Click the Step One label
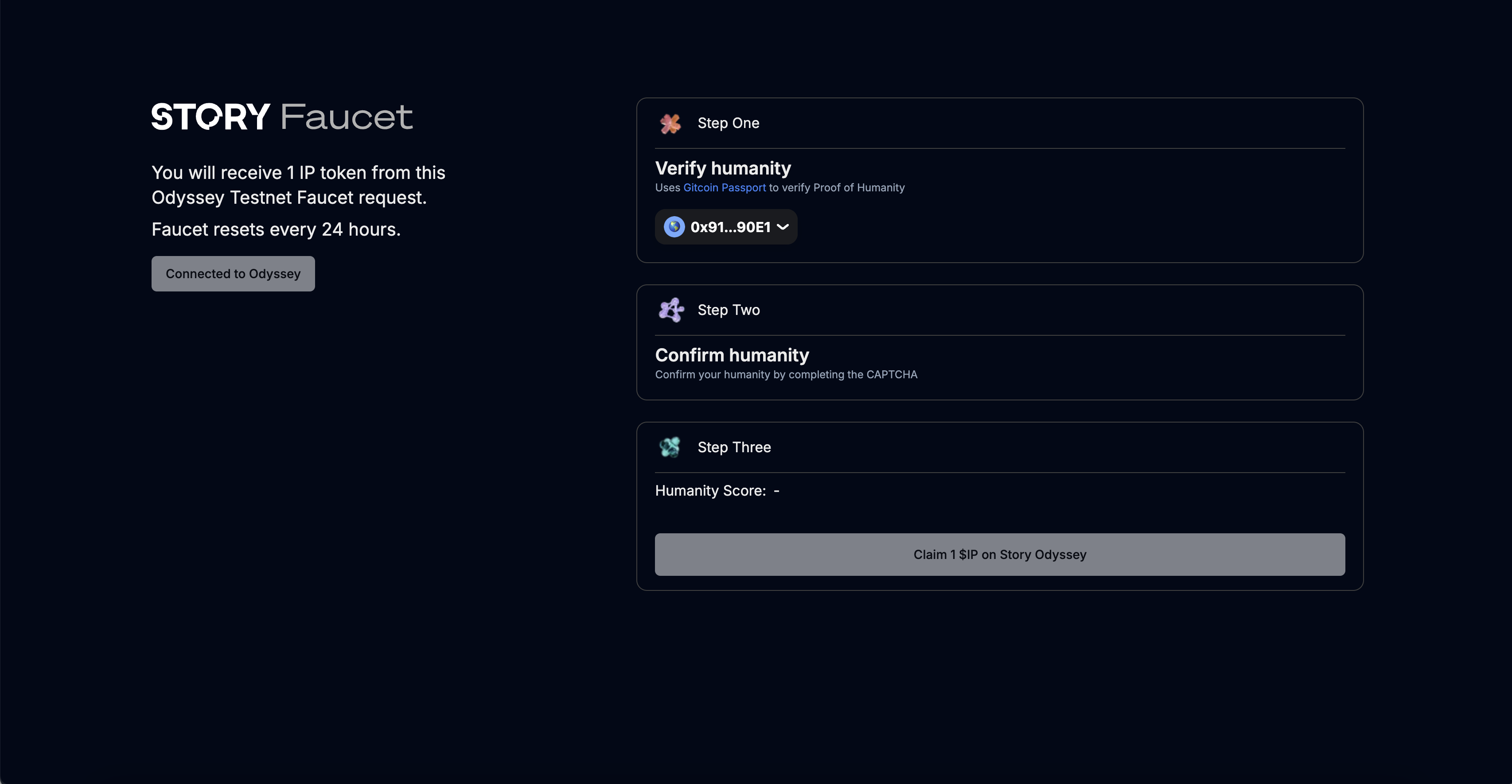Image resolution: width=1512 pixels, height=784 pixels. (x=729, y=123)
